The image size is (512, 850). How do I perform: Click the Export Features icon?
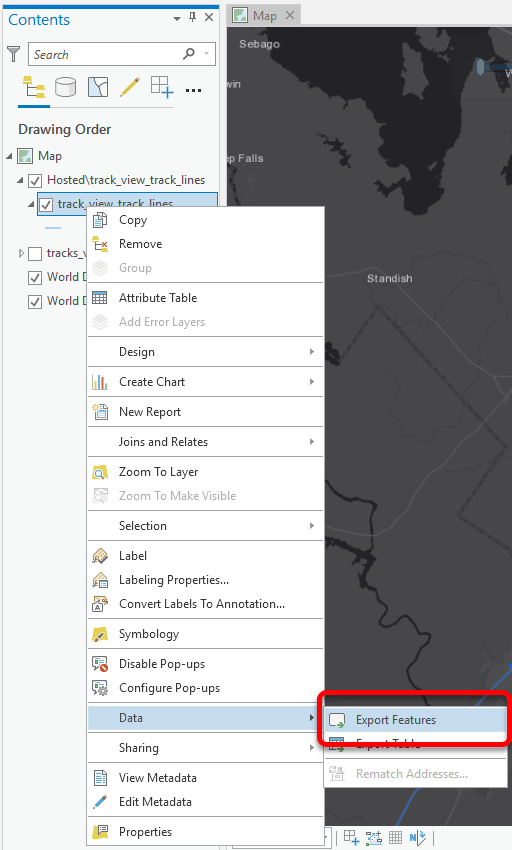tap(337, 720)
